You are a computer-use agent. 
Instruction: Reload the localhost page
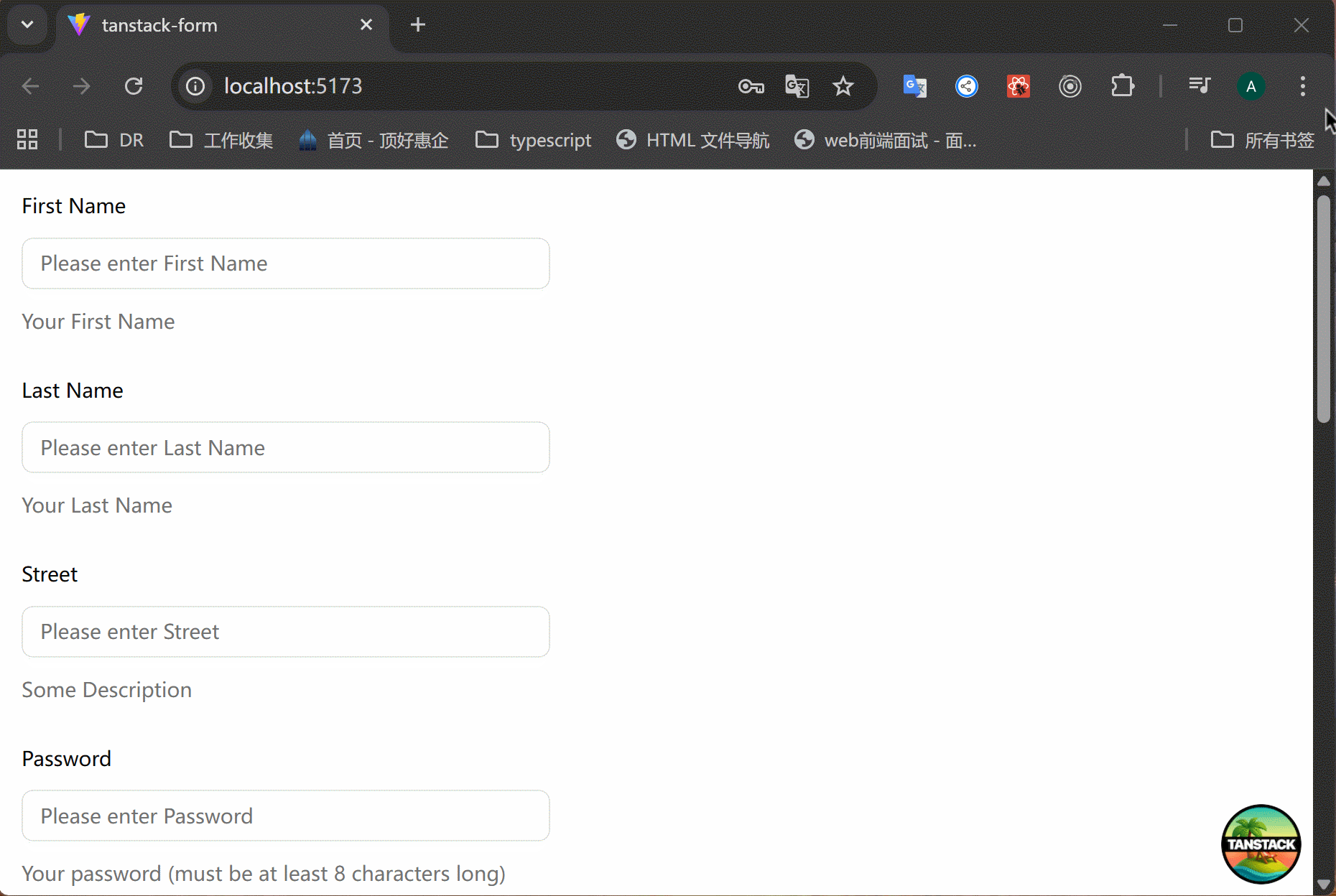[x=134, y=87]
